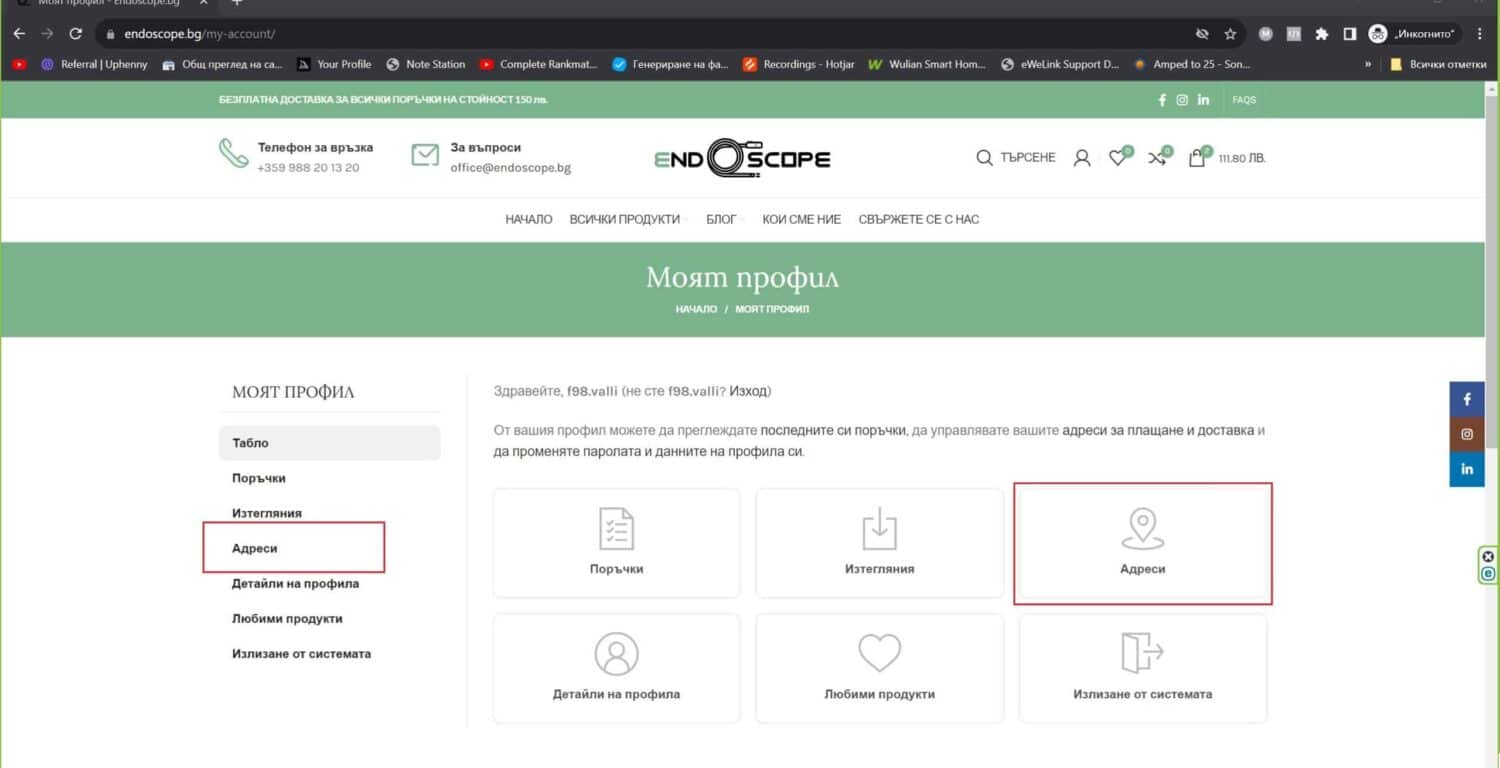
Task: Open the КОИ СМЕ НИЕ menu item
Action: tap(801, 219)
